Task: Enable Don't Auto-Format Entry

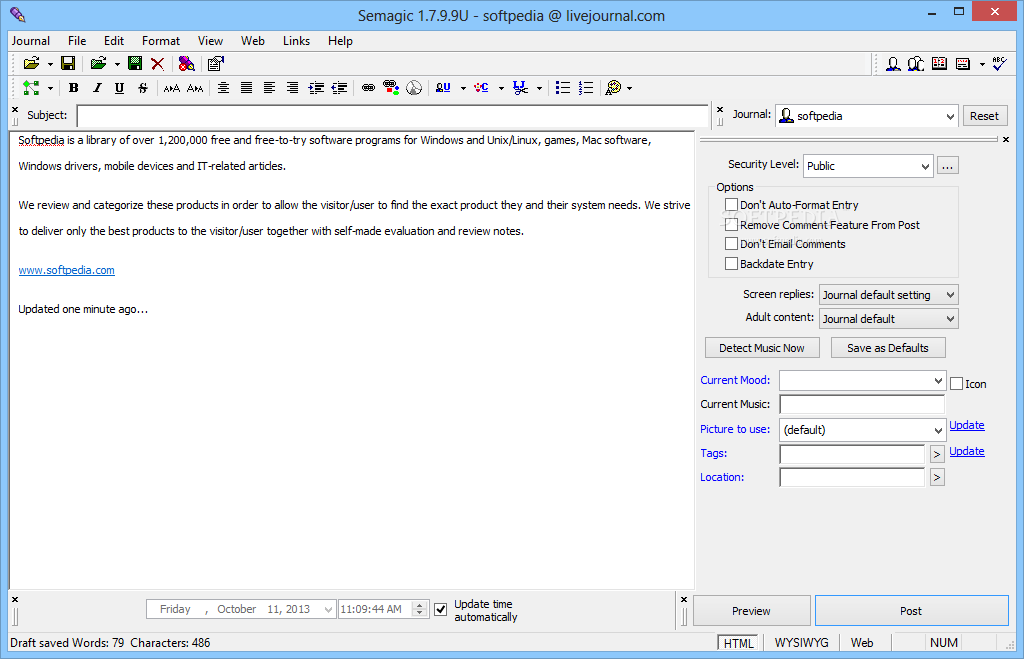Action: click(731, 205)
